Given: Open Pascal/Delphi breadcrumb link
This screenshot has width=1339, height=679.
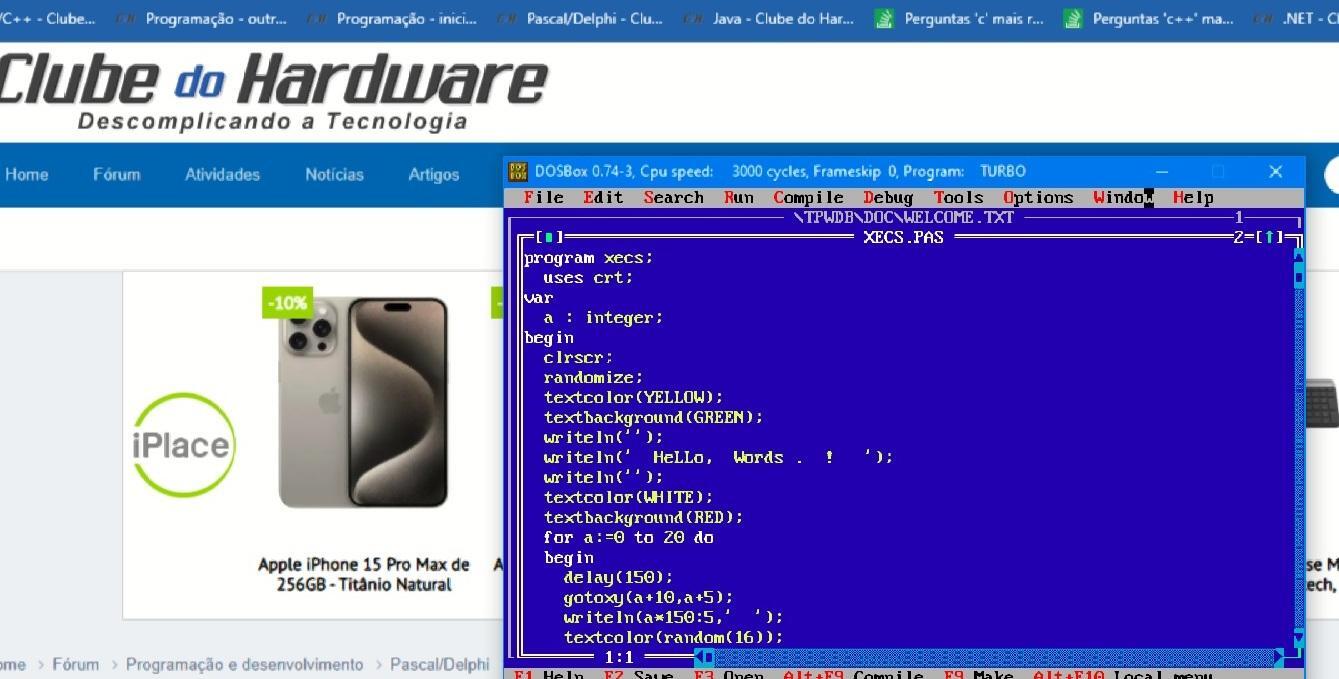Looking at the screenshot, I should (x=440, y=664).
